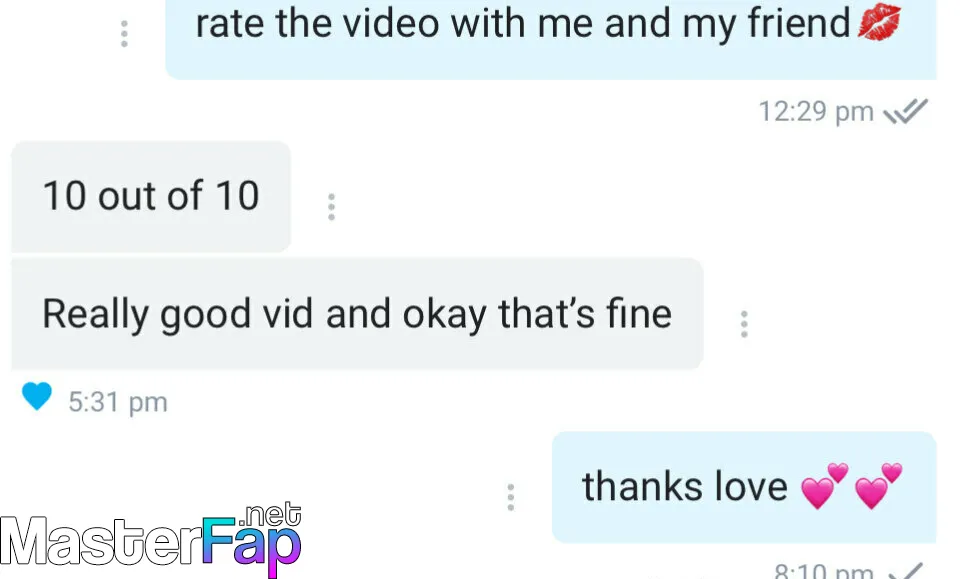
Task: Open three-dot menu next to '10 out of 10'
Action: pos(331,207)
